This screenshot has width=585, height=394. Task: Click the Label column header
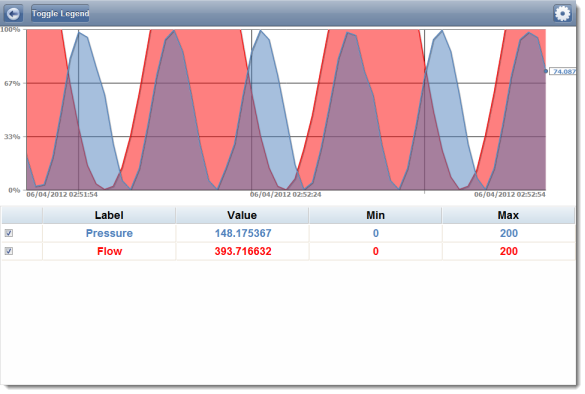[x=109, y=215]
